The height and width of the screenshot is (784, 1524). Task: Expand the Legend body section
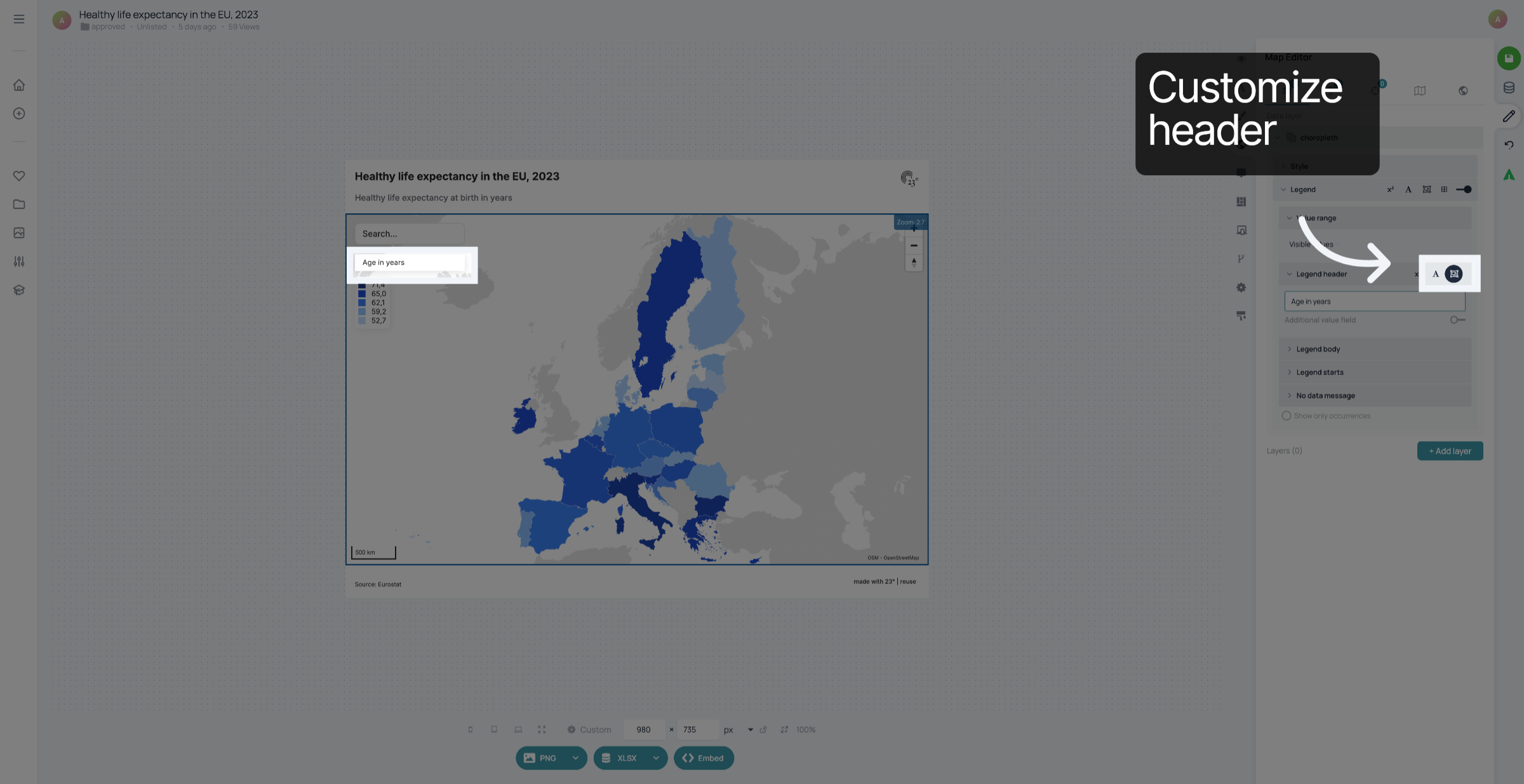point(1289,349)
